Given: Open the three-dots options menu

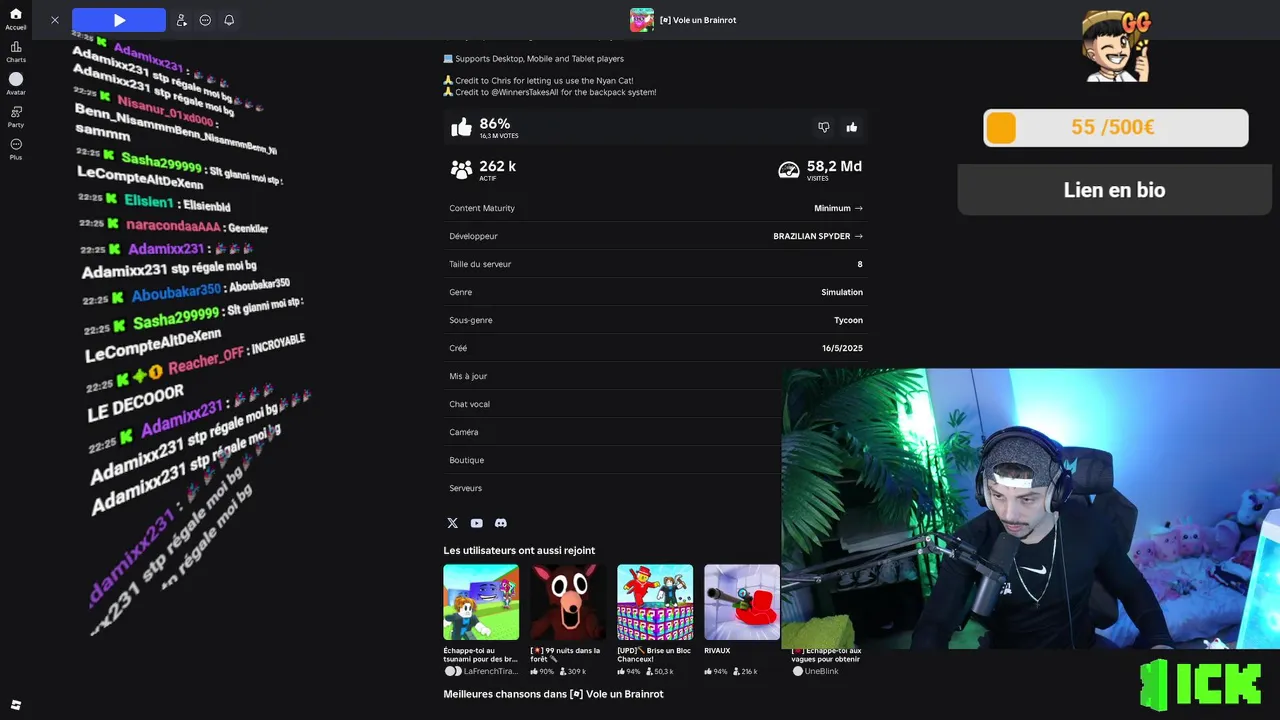Looking at the screenshot, I should coord(205,20).
